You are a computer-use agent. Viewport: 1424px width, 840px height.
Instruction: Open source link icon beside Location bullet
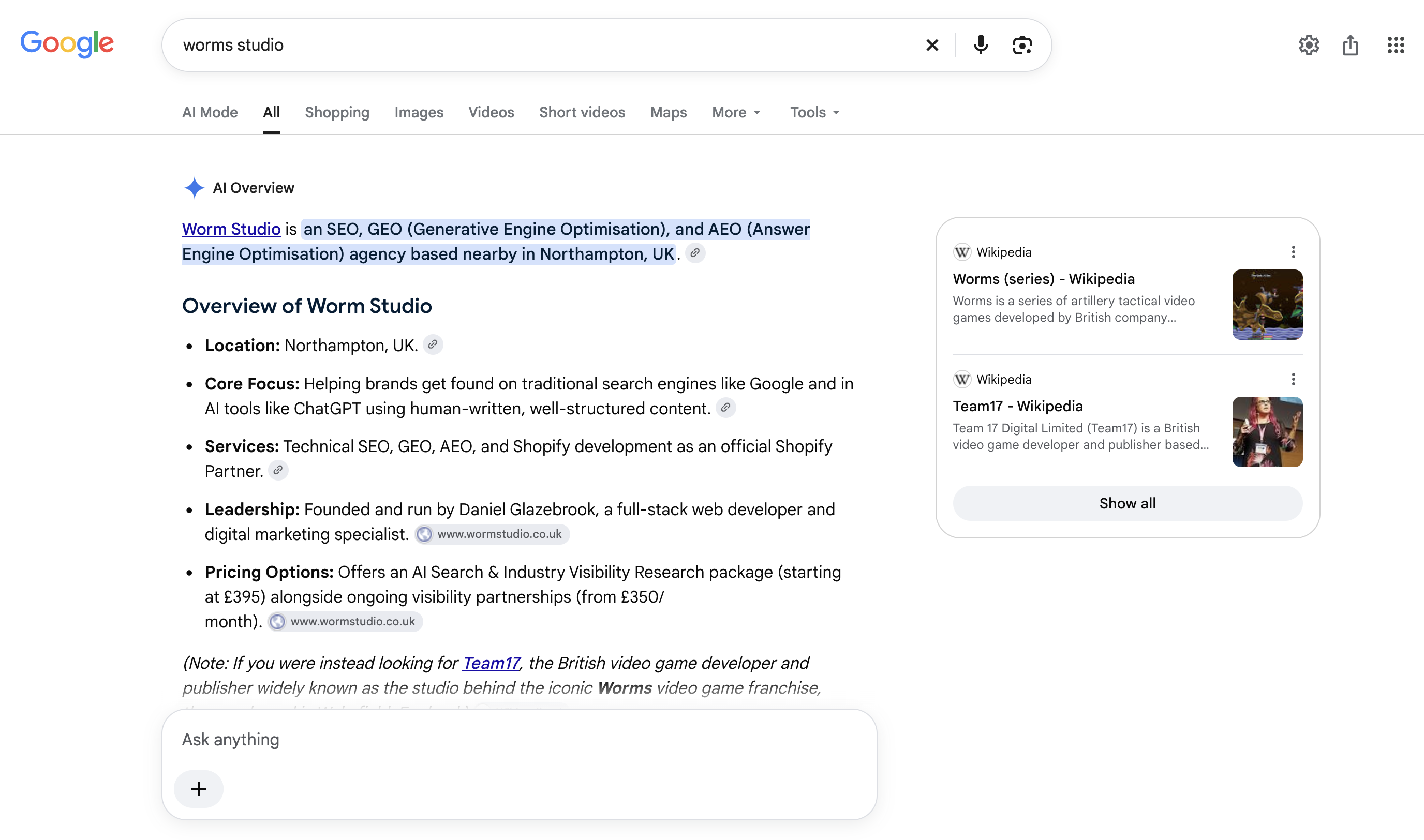pos(433,344)
